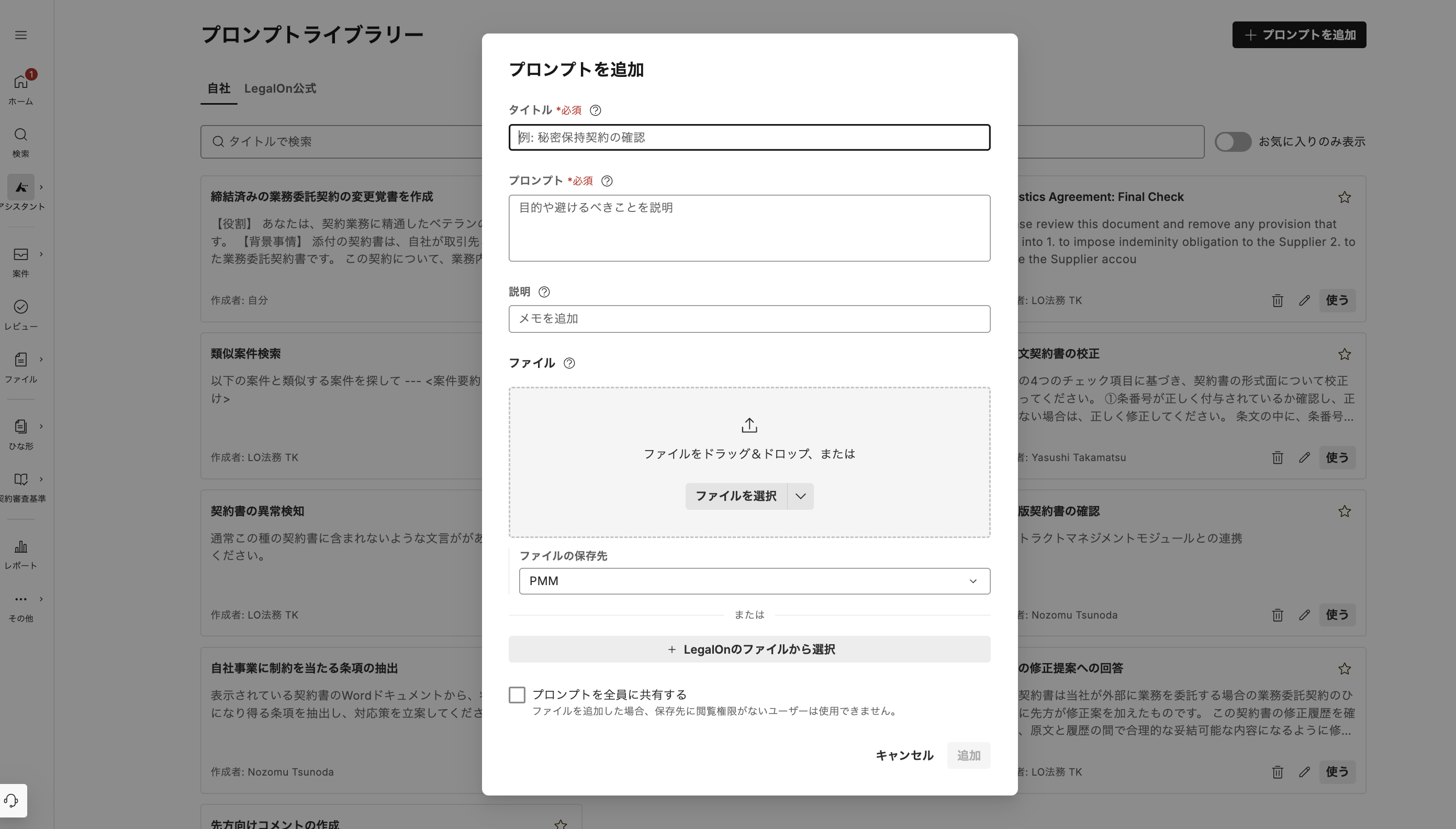The height and width of the screenshot is (829, 1456).
Task: Open 自社事業に制約を当たる条項の抽出 card
Action: (x=342, y=720)
